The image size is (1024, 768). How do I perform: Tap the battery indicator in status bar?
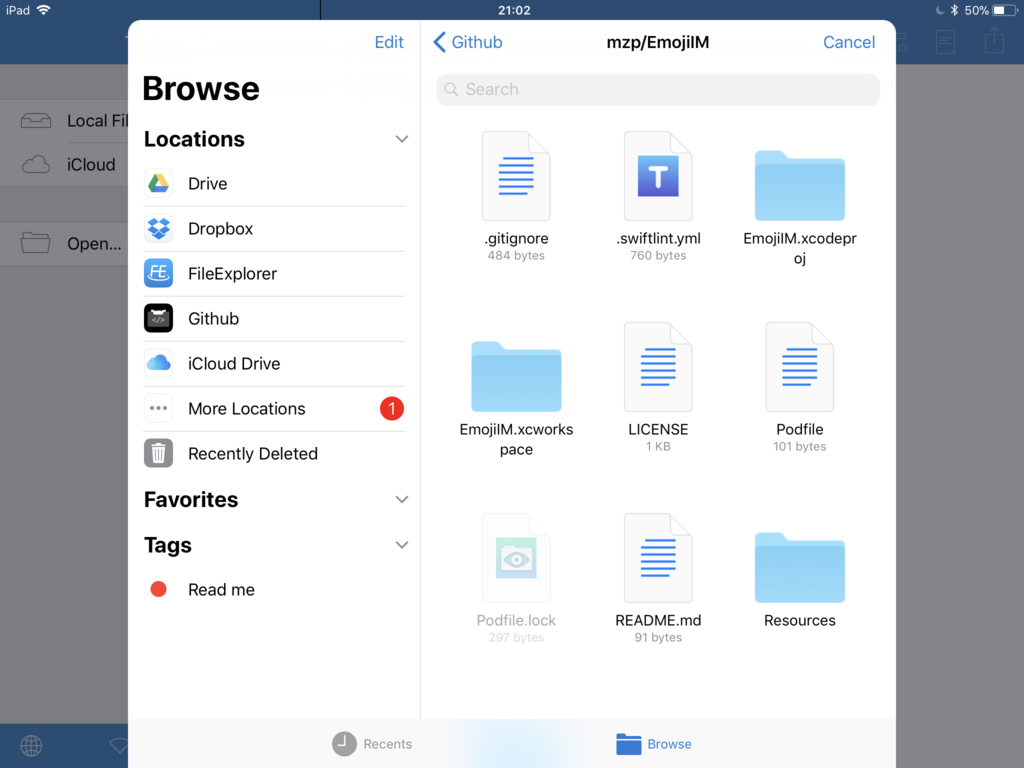tap(1005, 10)
